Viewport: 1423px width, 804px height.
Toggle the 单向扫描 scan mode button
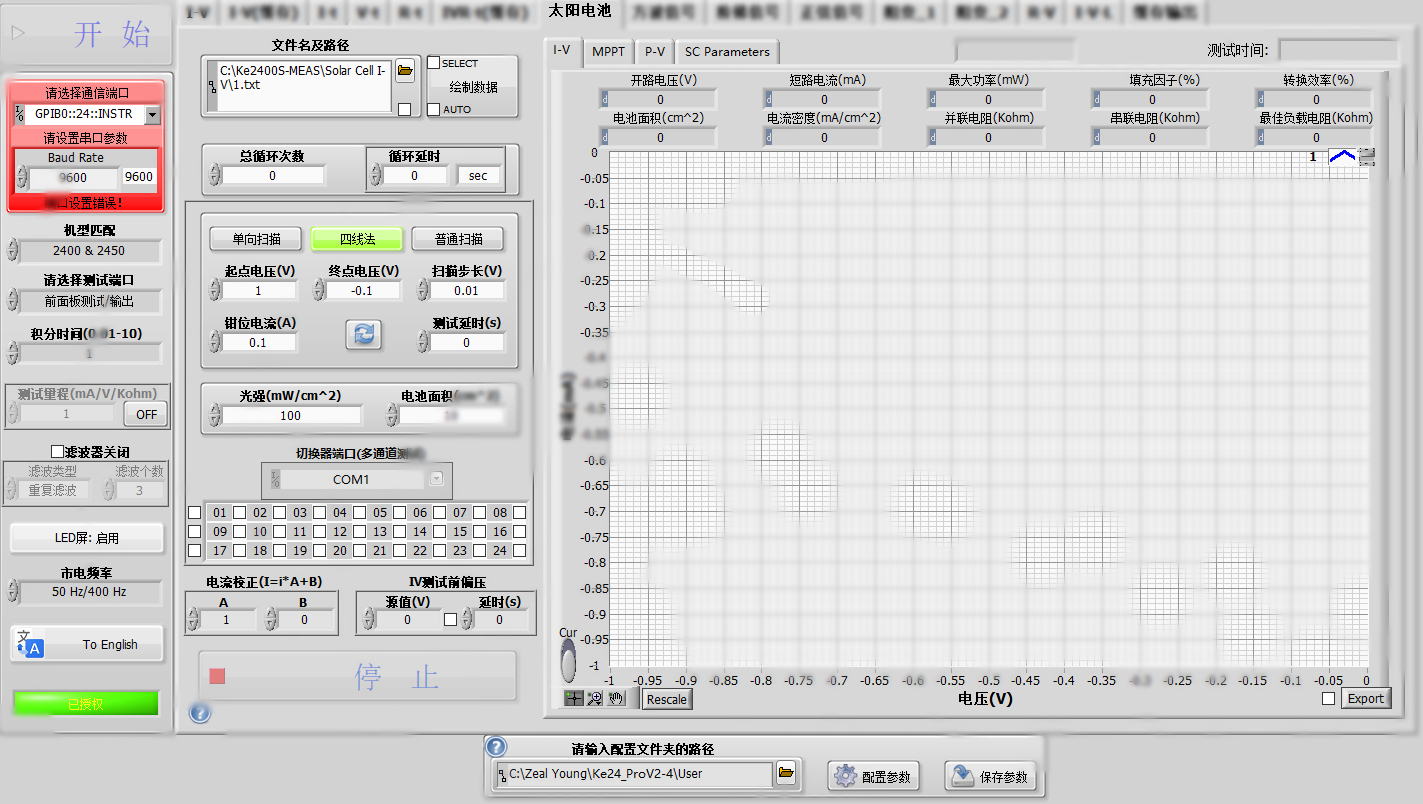[257, 239]
